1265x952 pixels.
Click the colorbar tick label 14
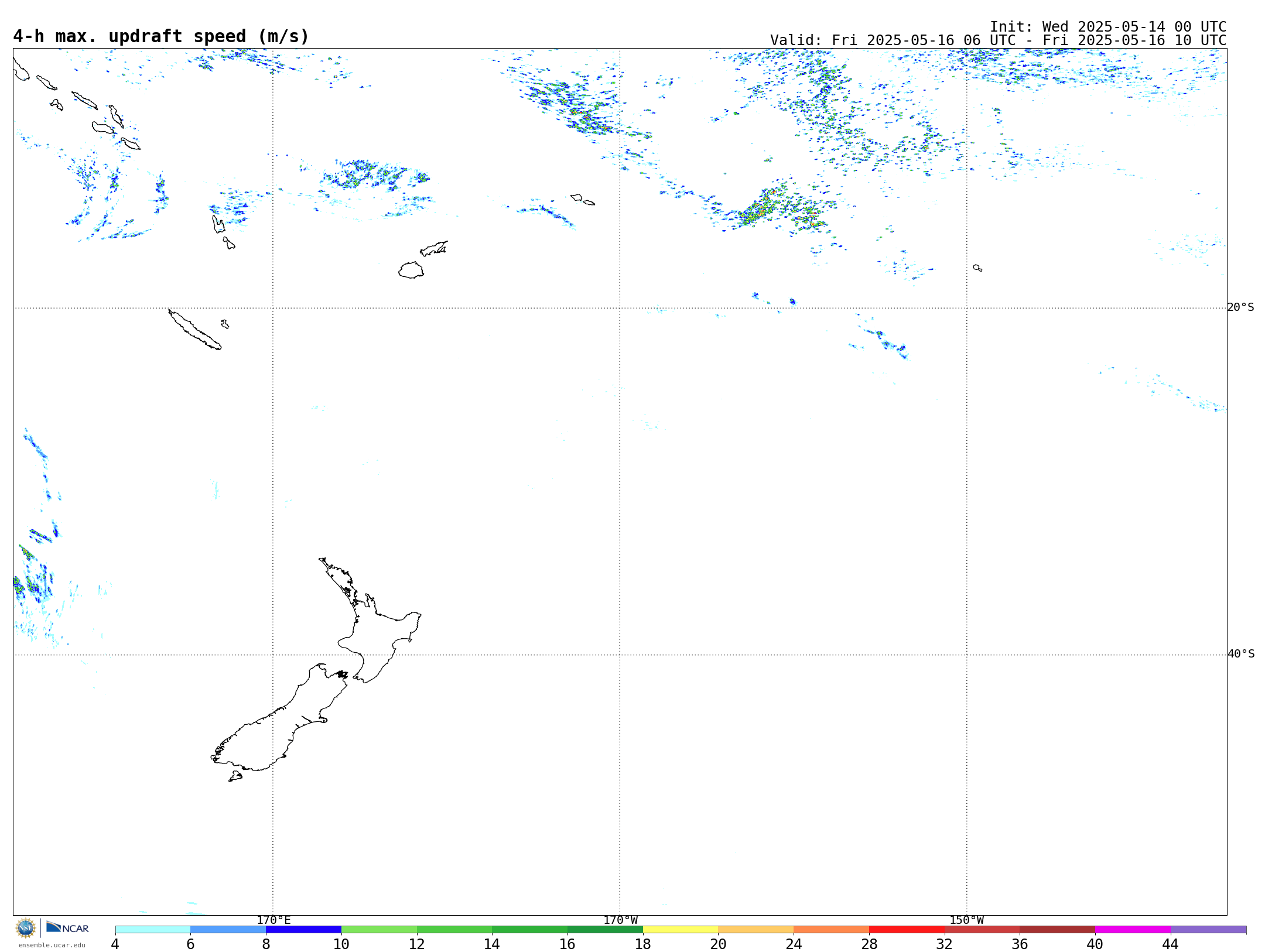click(x=492, y=944)
